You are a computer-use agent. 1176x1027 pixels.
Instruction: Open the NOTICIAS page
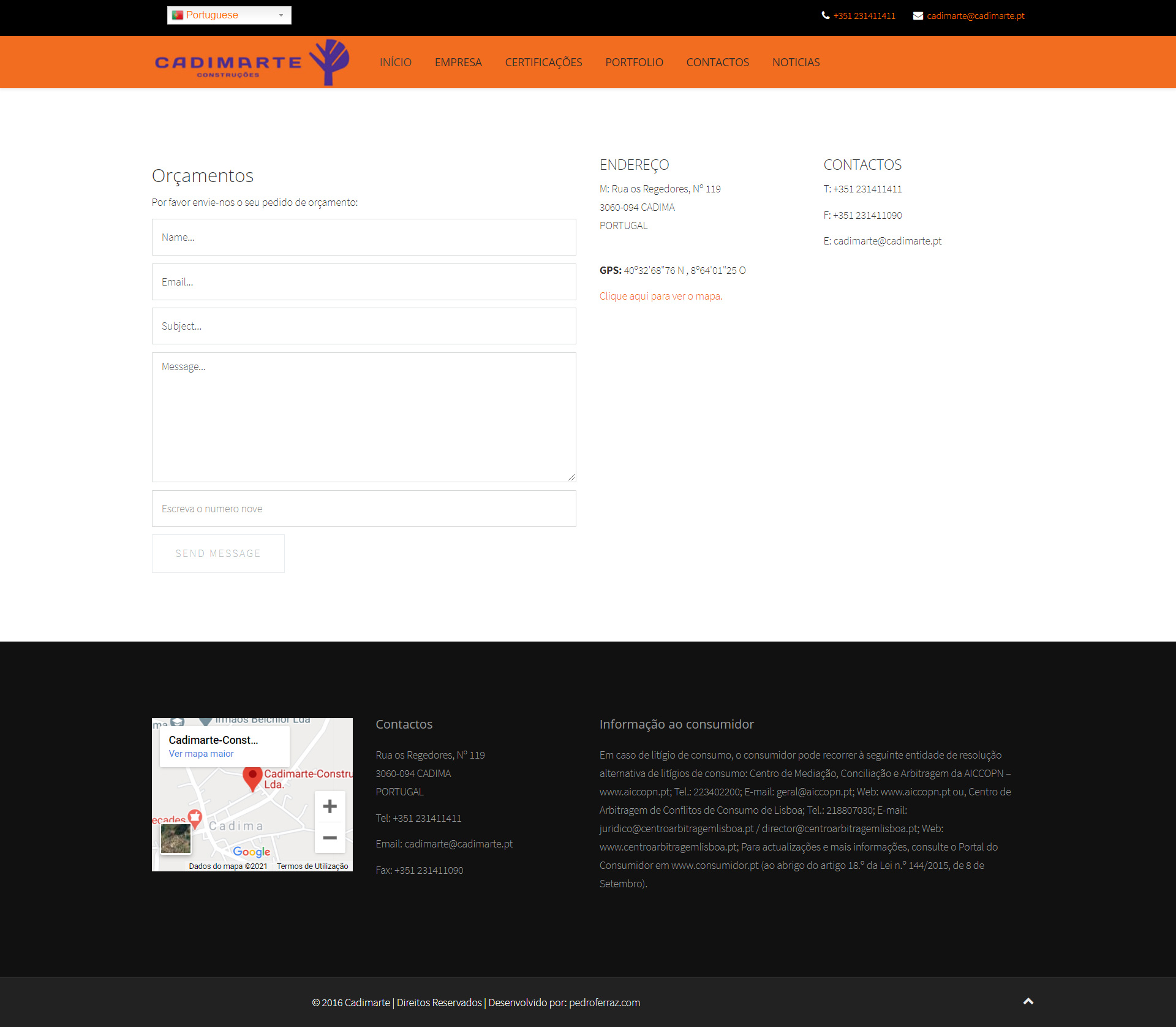(796, 63)
